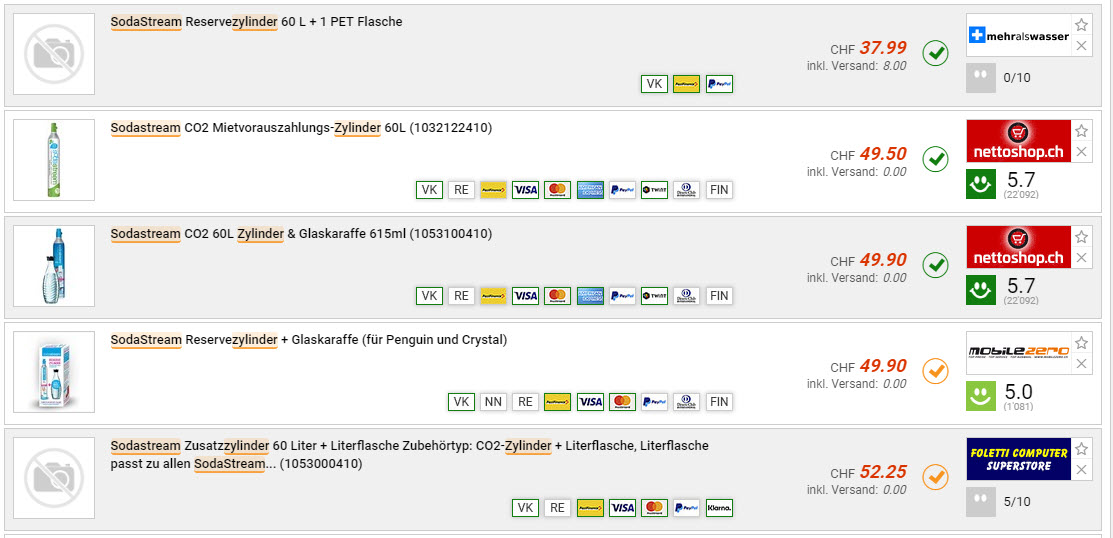Click the Klarna payment icon
Image resolution: width=1113 pixels, height=538 pixels.
click(719, 508)
